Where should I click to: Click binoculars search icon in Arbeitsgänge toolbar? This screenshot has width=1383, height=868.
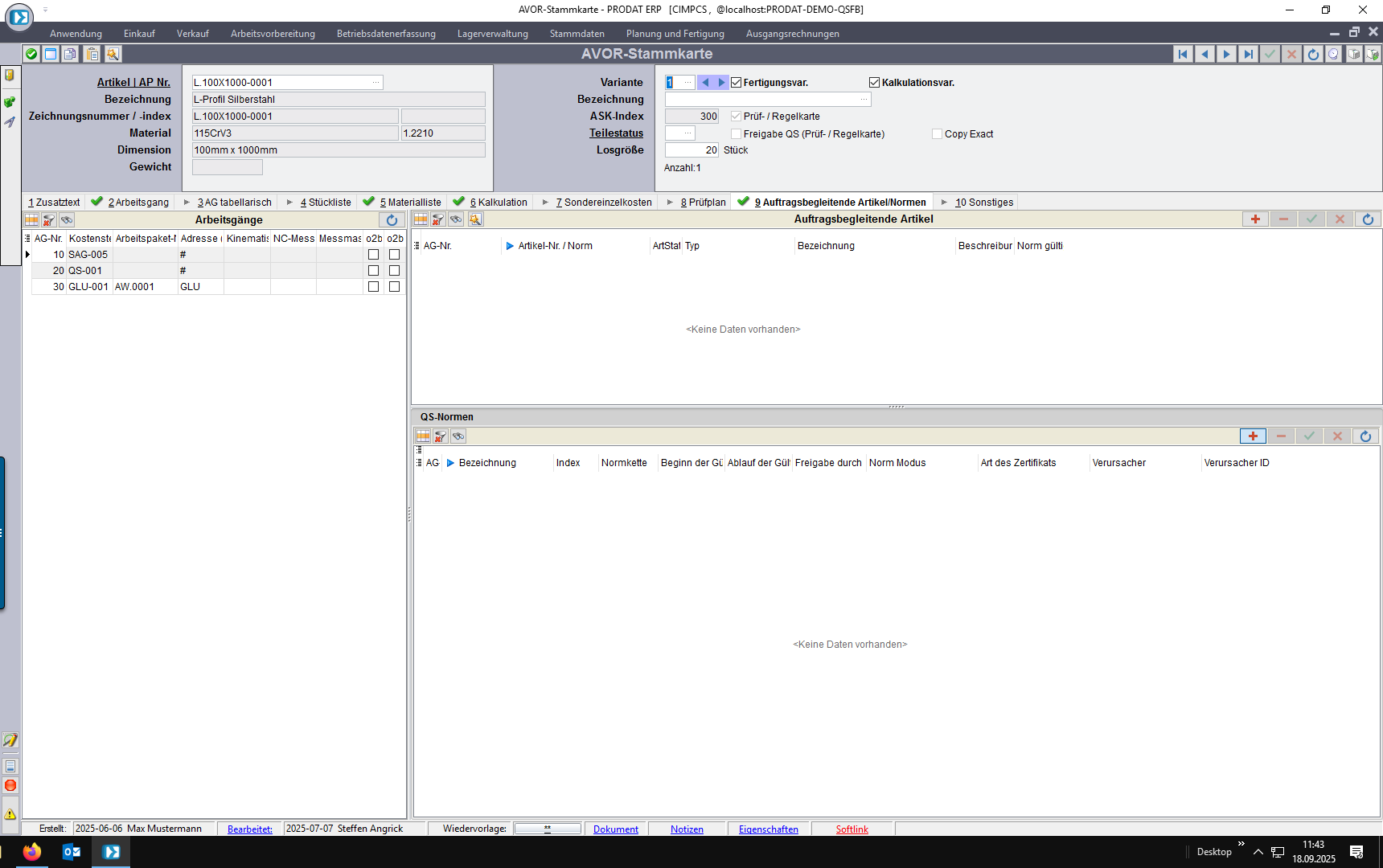[x=67, y=219]
